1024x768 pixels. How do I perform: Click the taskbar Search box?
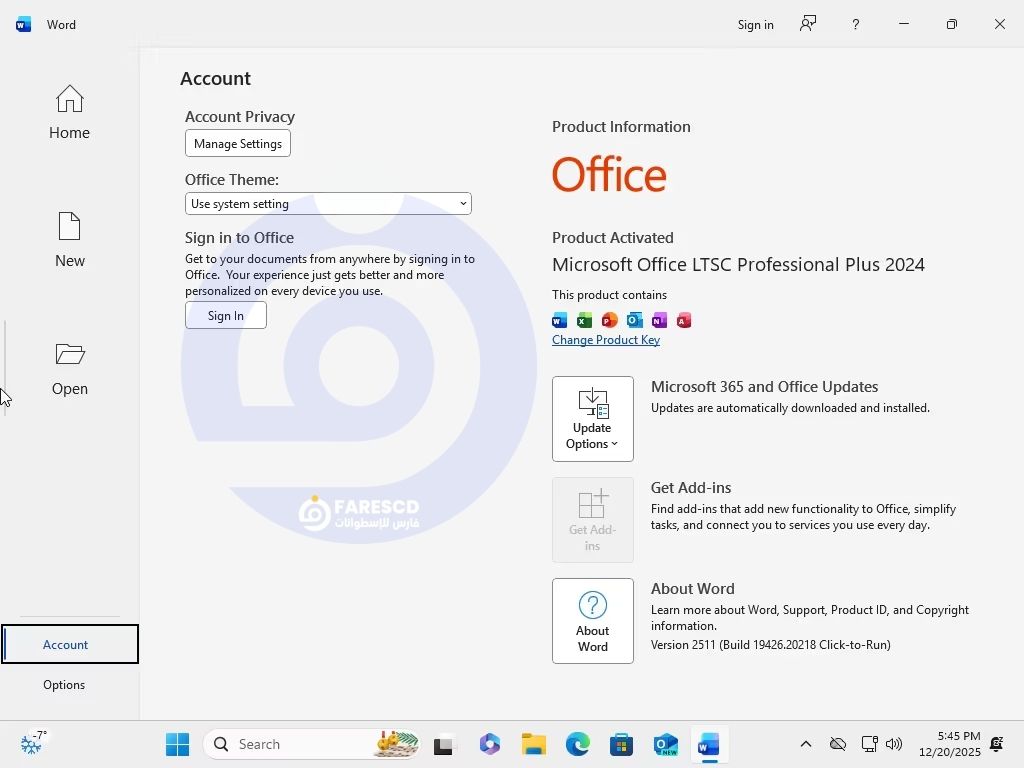pos(300,744)
